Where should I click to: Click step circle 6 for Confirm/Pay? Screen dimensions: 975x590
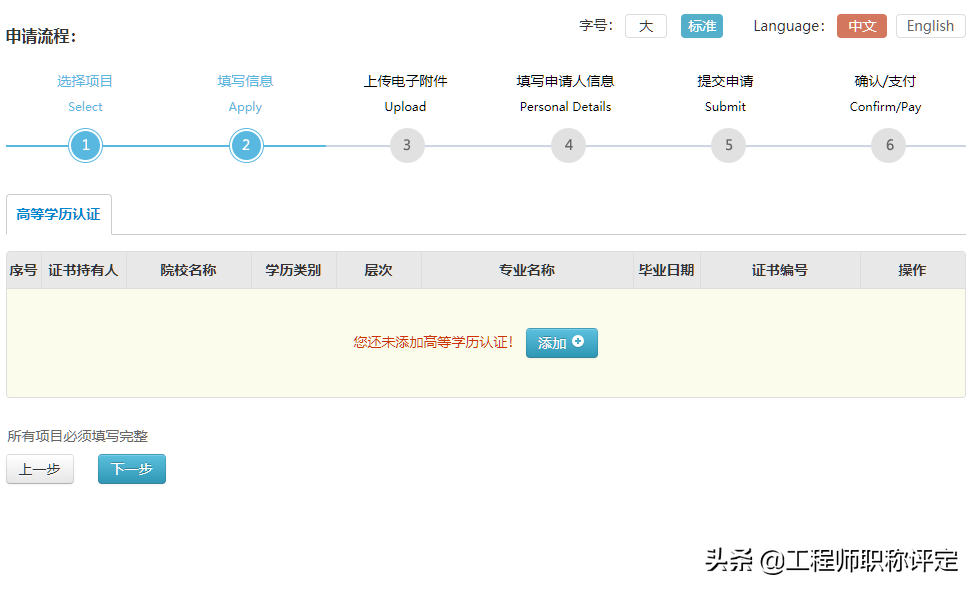point(888,145)
